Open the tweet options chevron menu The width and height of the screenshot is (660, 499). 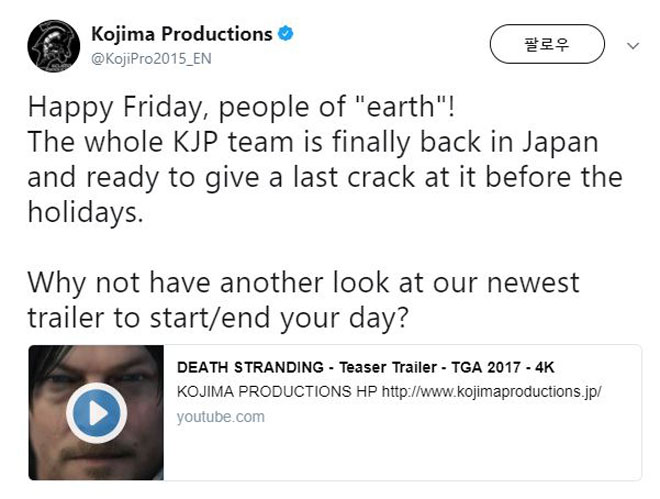[x=633, y=45]
